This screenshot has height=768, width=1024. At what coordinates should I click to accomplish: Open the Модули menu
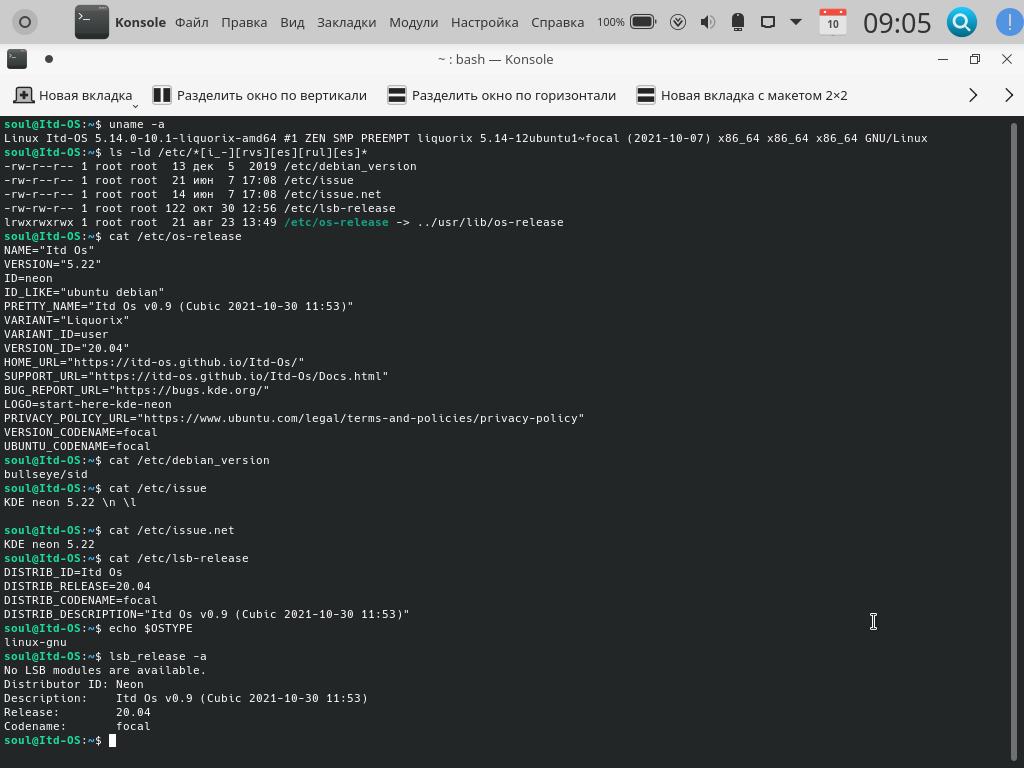(413, 22)
